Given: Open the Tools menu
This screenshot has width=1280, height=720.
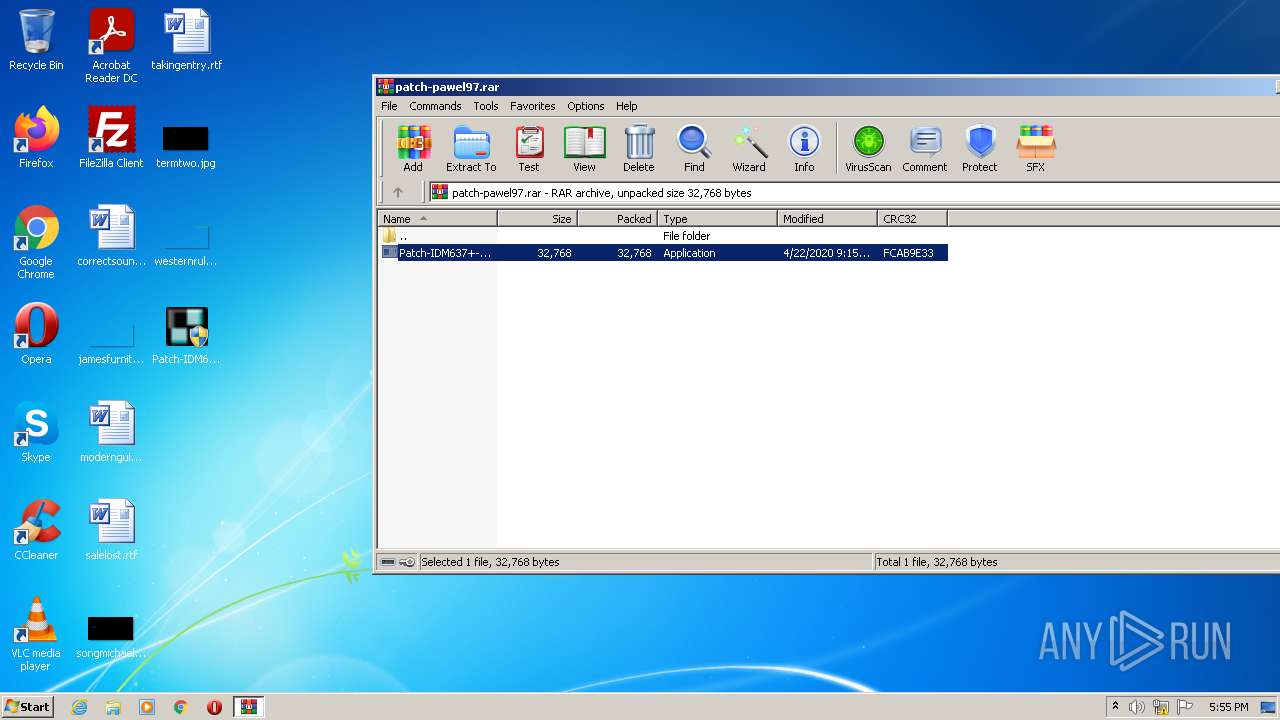Looking at the screenshot, I should point(486,106).
